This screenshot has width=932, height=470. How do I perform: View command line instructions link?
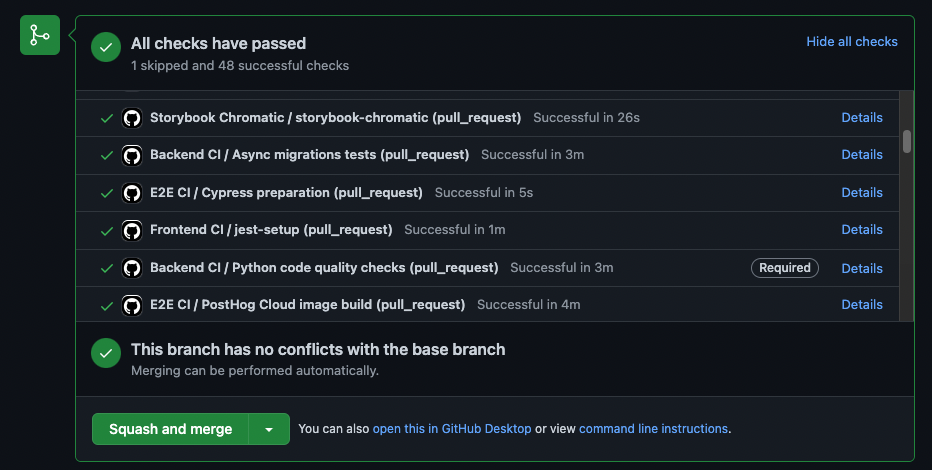pyautogui.click(x=653, y=429)
